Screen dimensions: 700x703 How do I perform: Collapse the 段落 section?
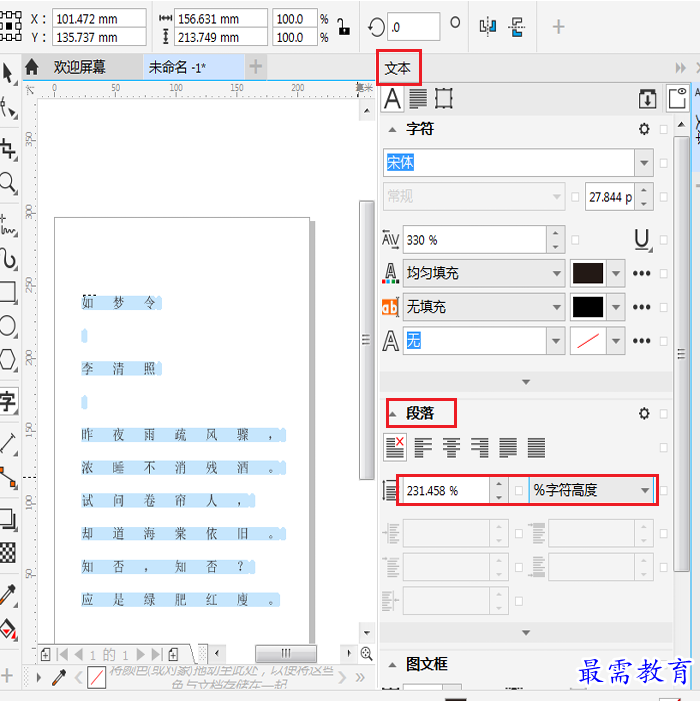(x=392, y=414)
